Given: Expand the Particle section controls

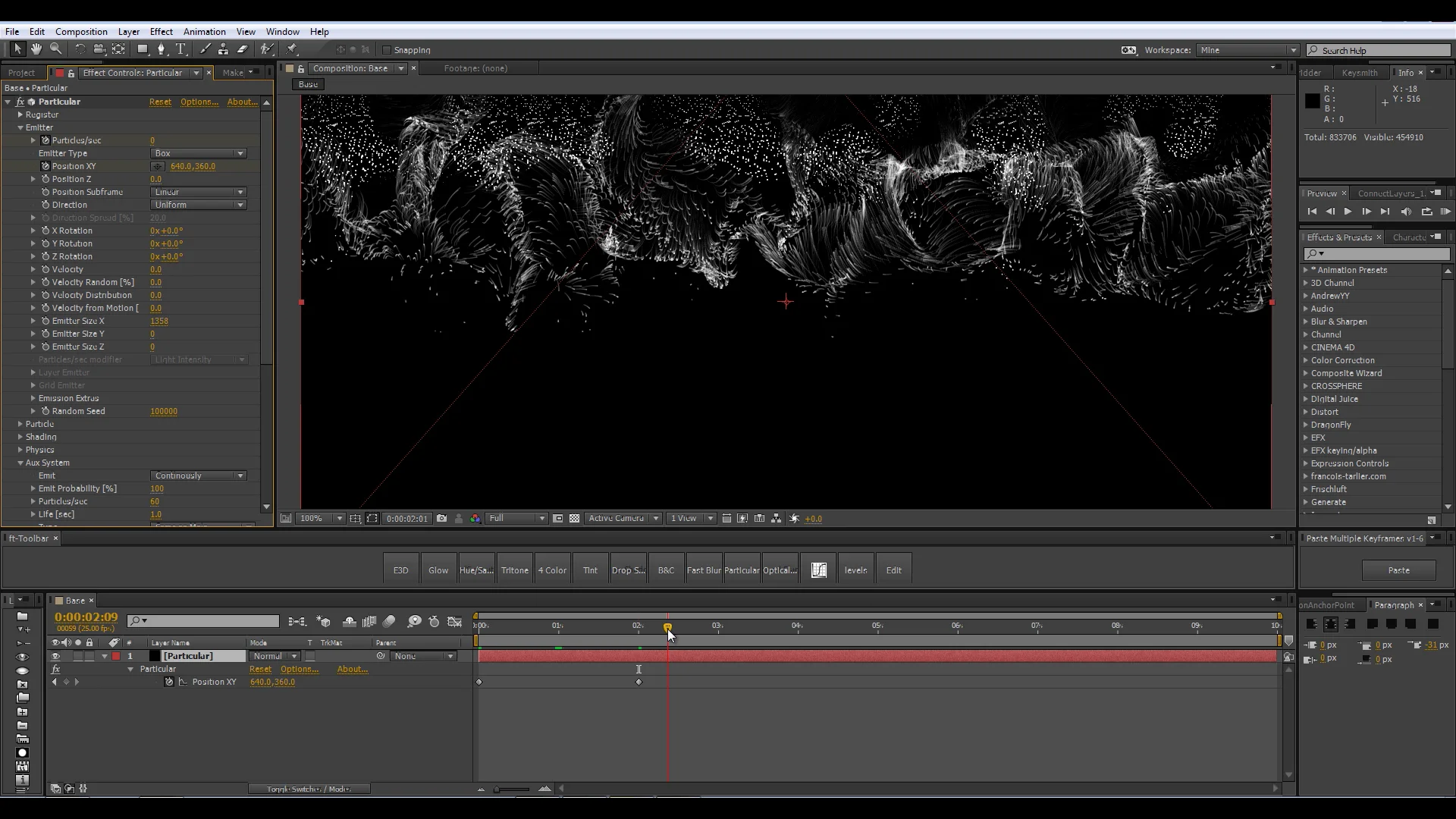Looking at the screenshot, I should point(20,424).
